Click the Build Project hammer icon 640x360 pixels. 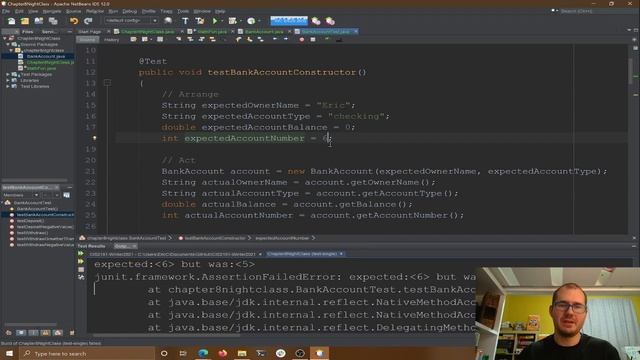(x=185, y=21)
